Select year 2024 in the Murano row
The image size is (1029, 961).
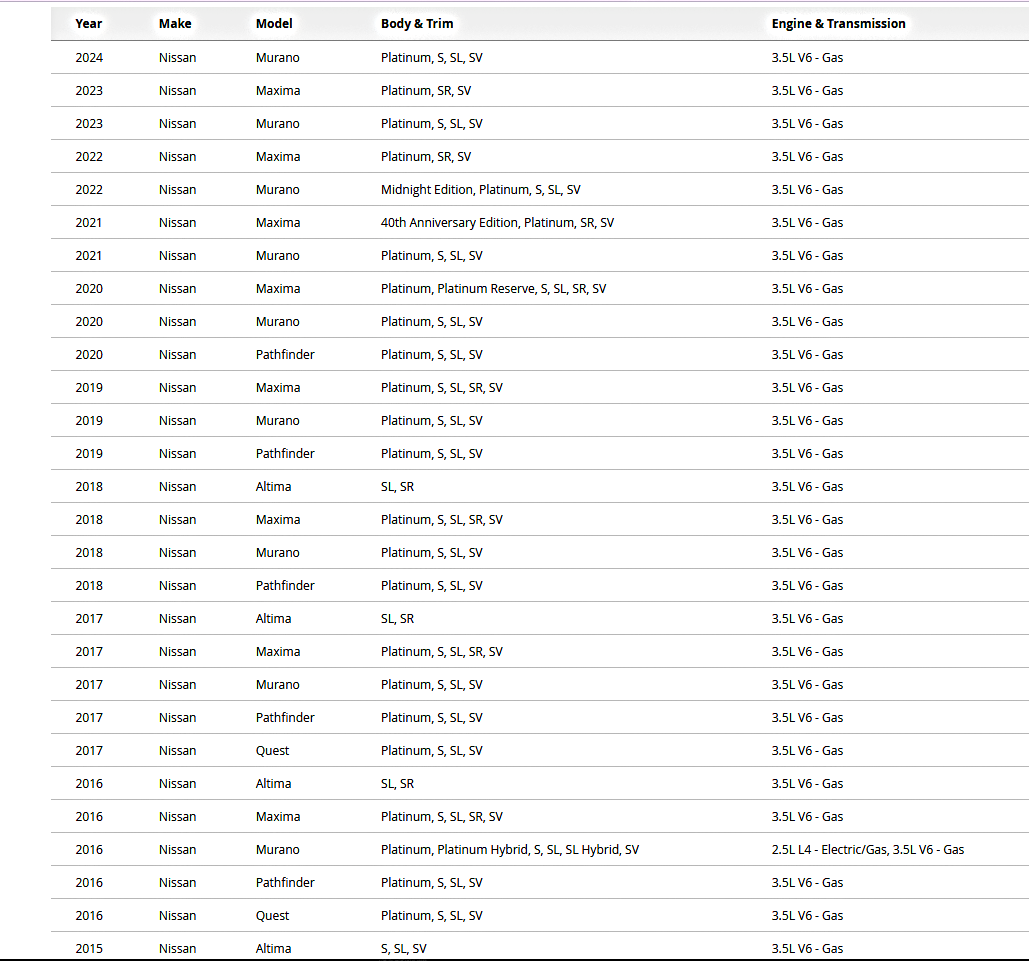click(89, 58)
